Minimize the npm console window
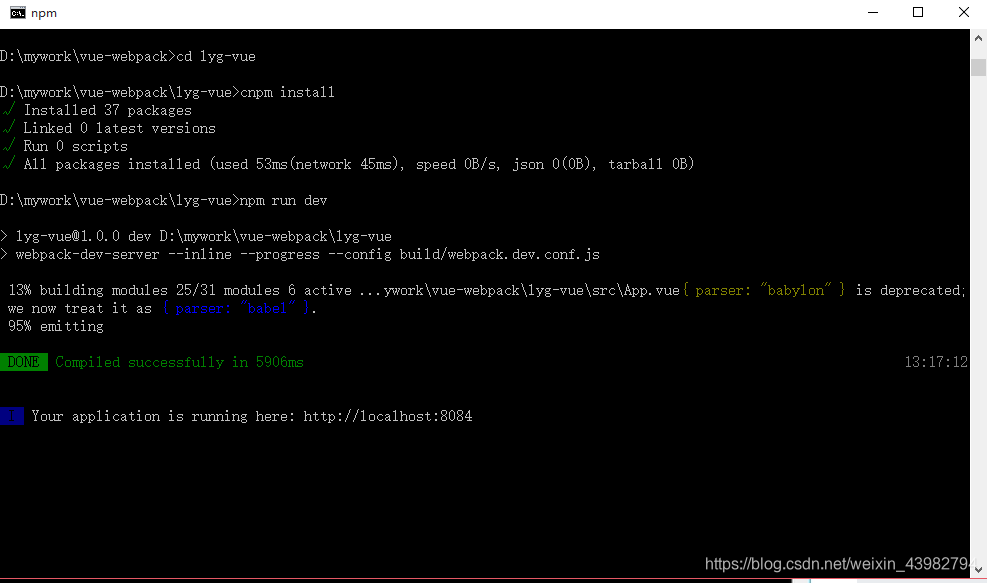 click(x=872, y=13)
